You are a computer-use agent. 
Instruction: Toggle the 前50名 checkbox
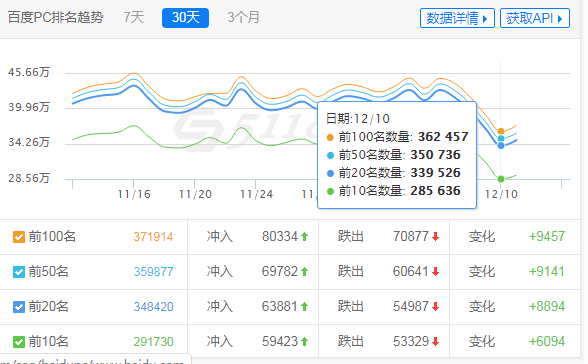click(x=19, y=272)
